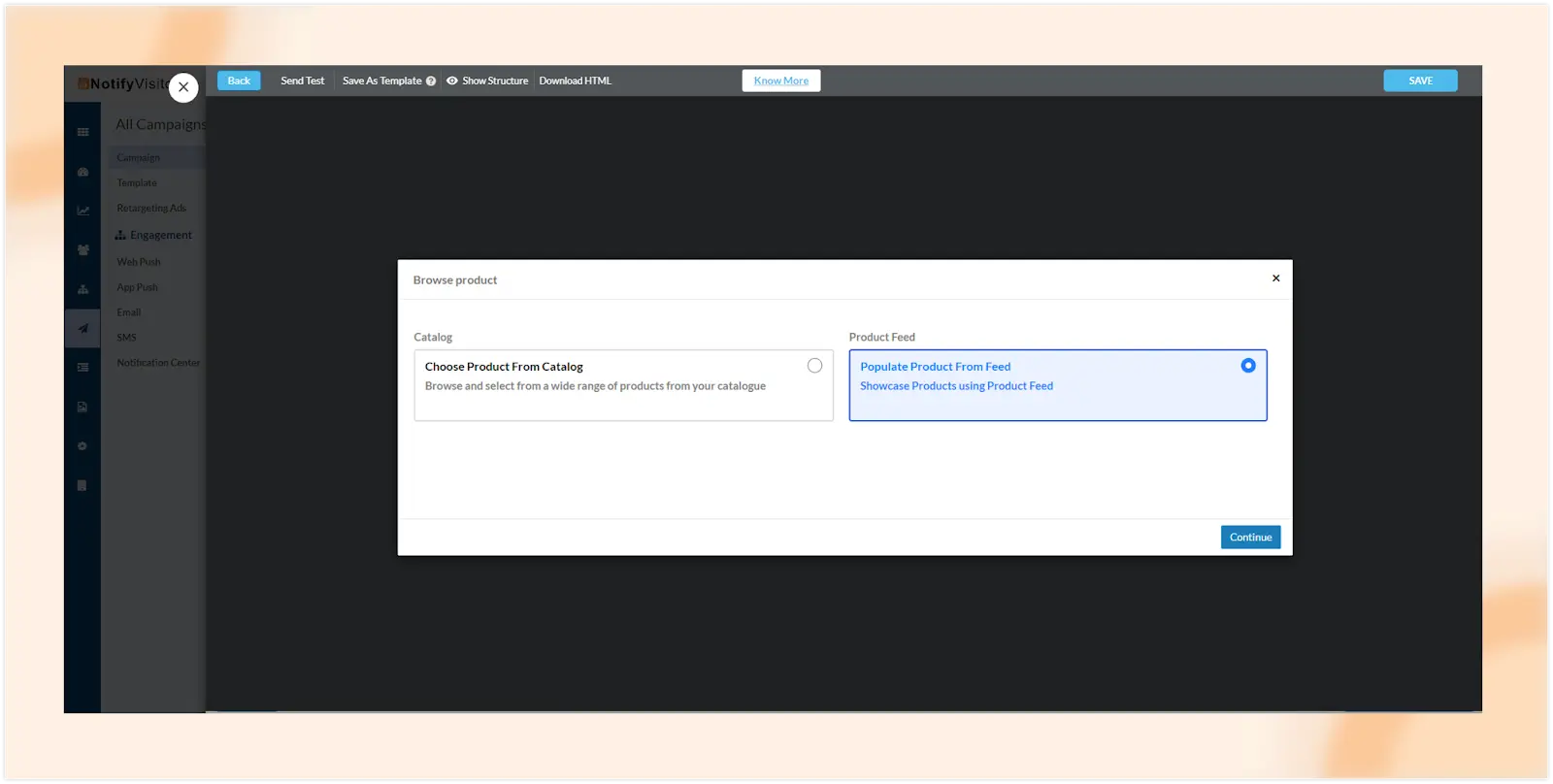Select Populate Product From Feed radio button
This screenshot has width=1553, height=784.
coord(1248,366)
